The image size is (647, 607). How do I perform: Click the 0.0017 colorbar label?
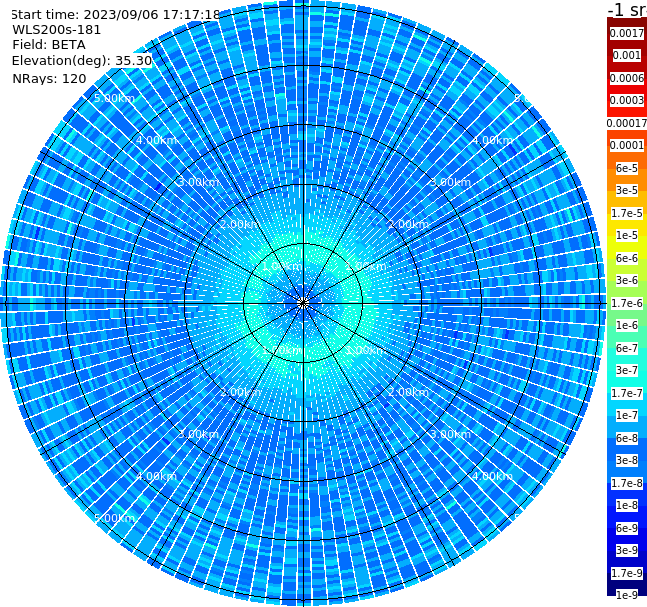point(627,33)
